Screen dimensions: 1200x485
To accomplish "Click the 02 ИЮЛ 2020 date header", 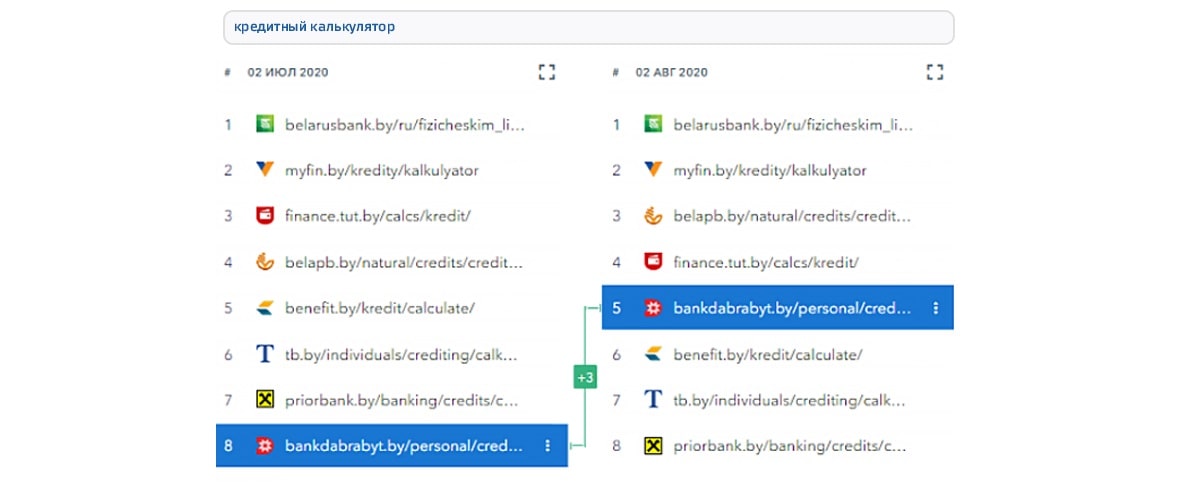I will (288, 73).
